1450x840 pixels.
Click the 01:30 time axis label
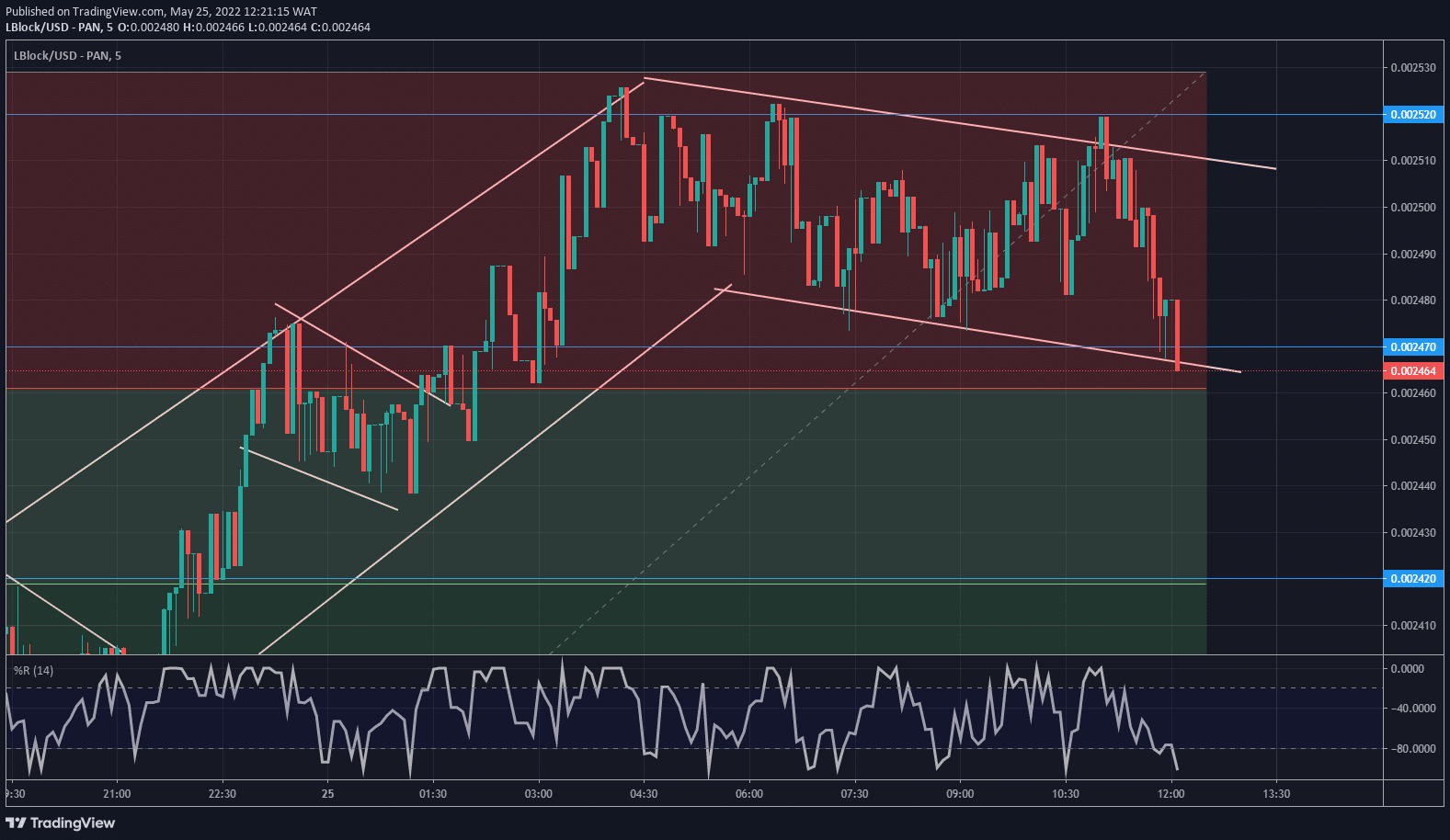coord(433,794)
